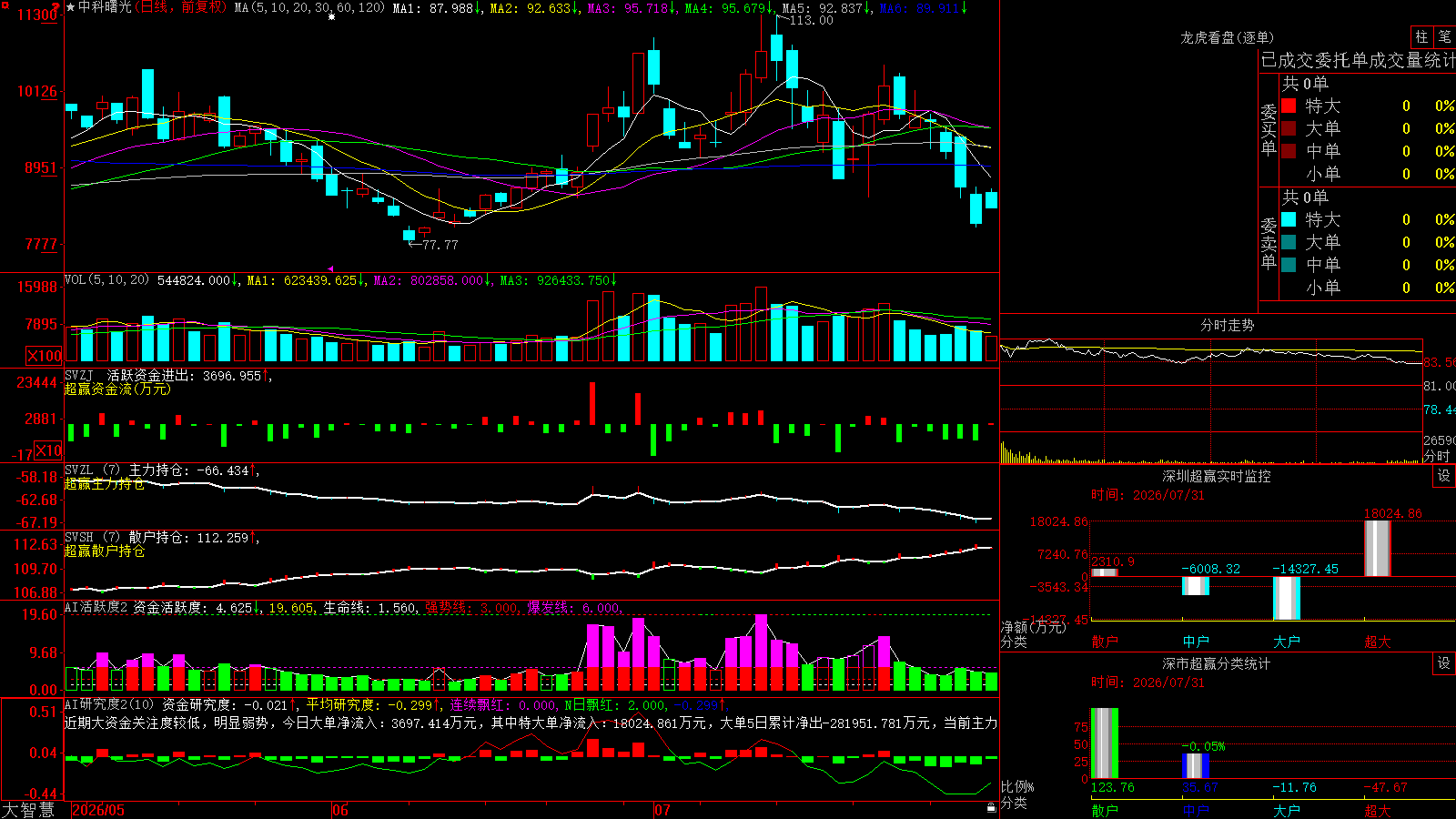Click the dark red 中单 buy-order swatch

(x=1289, y=150)
